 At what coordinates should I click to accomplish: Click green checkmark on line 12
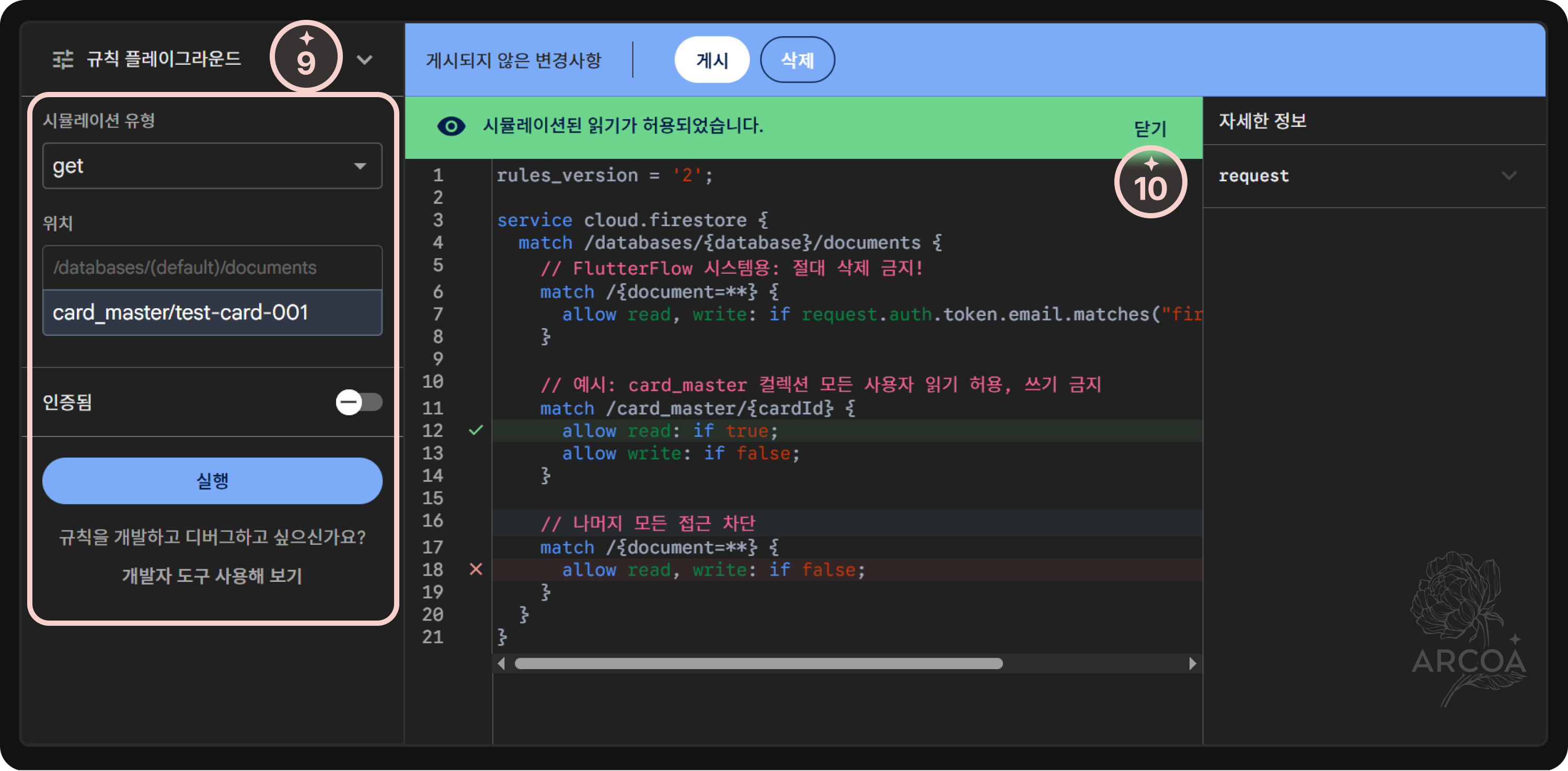[476, 430]
